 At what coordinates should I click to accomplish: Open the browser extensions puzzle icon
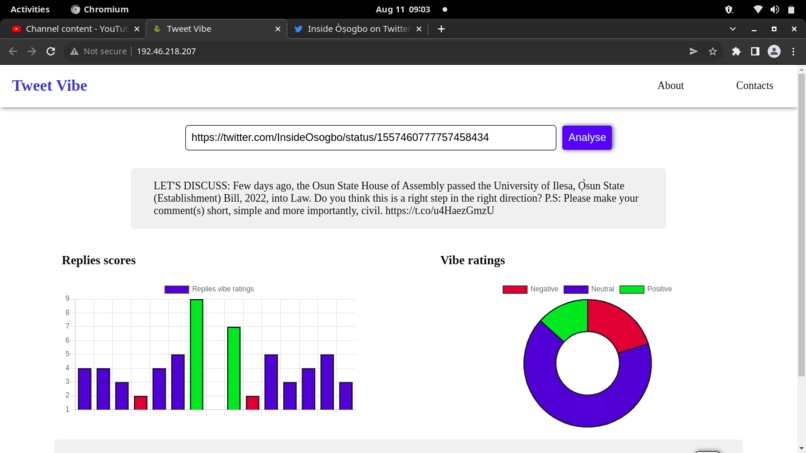736,51
